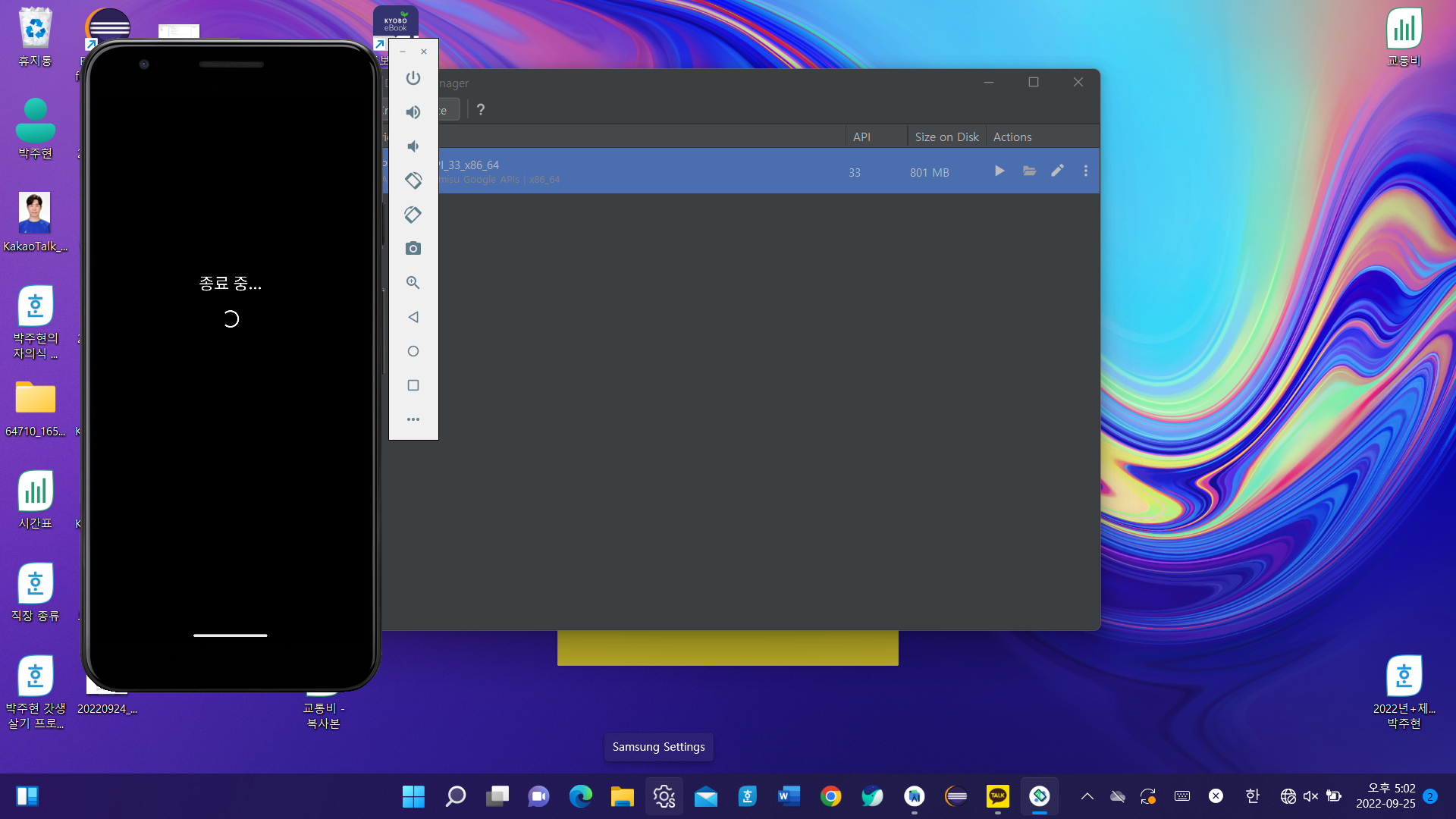The image size is (1456, 819).
Task: Rotate emulator right
Action: coord(413,215)
